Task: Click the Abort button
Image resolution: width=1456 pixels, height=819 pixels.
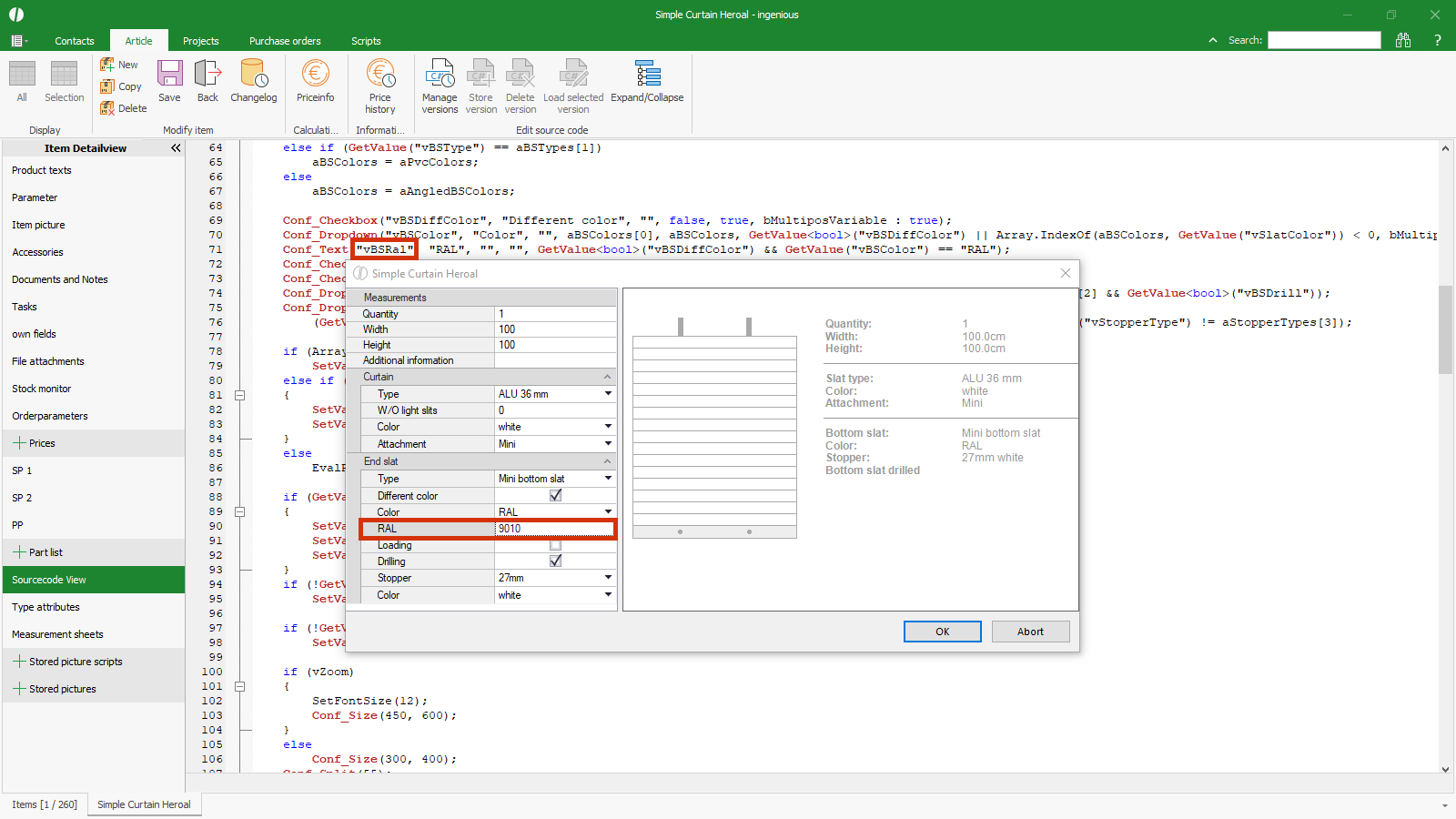Action: 1030,632
